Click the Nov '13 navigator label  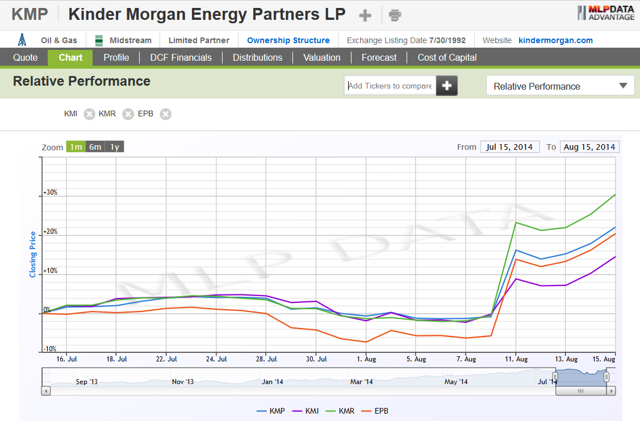pyautogui.click(x=182, y=382)
